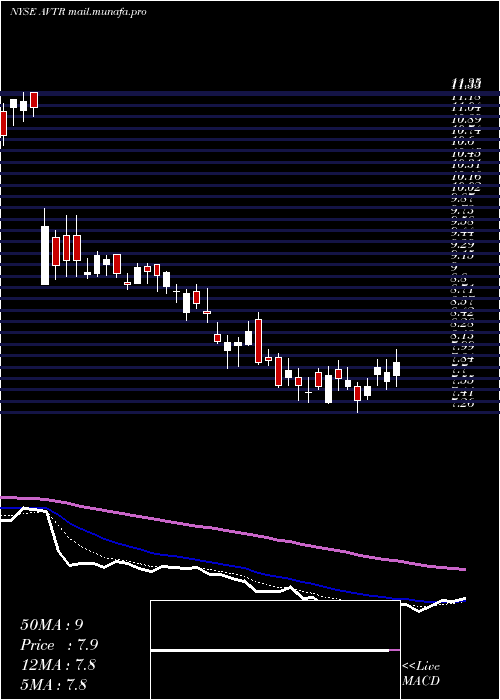The height and width of the screenshot is (700, 500).
Task: Click the 11.33 top price label
Action: pos(466,83)
